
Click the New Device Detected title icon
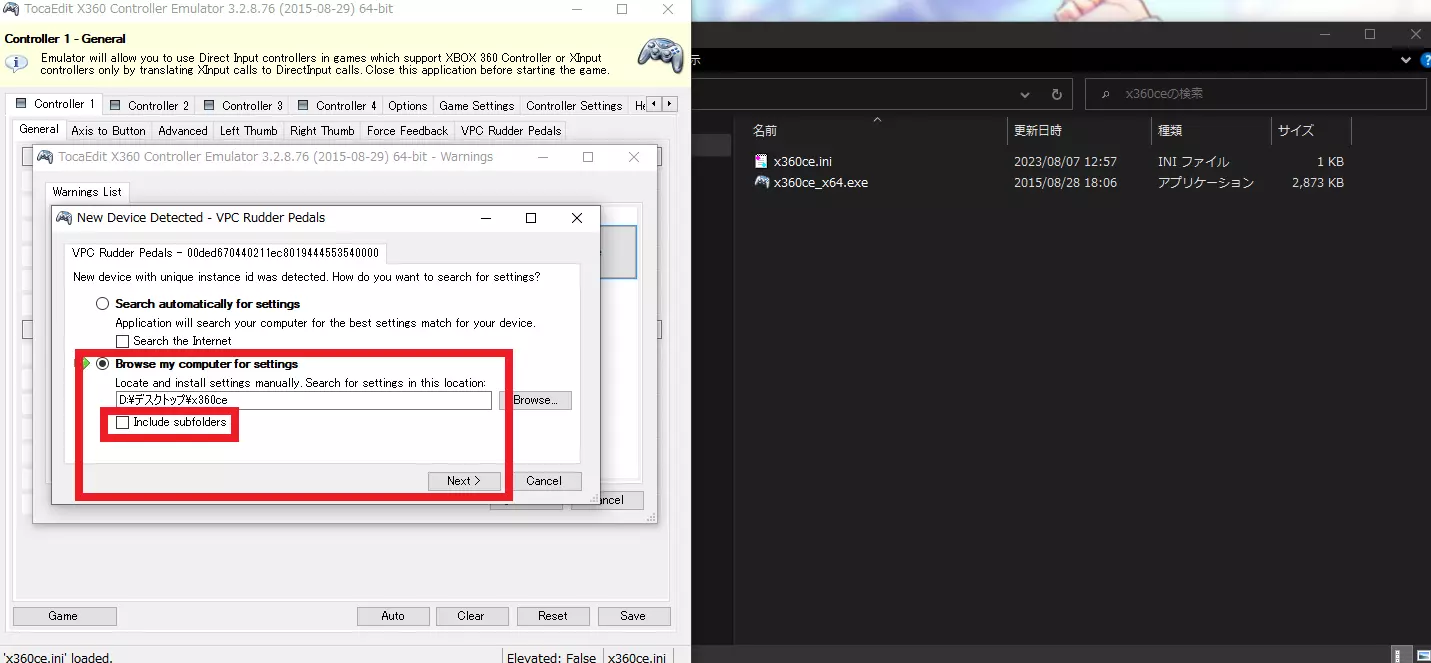(x=64, y=217)
